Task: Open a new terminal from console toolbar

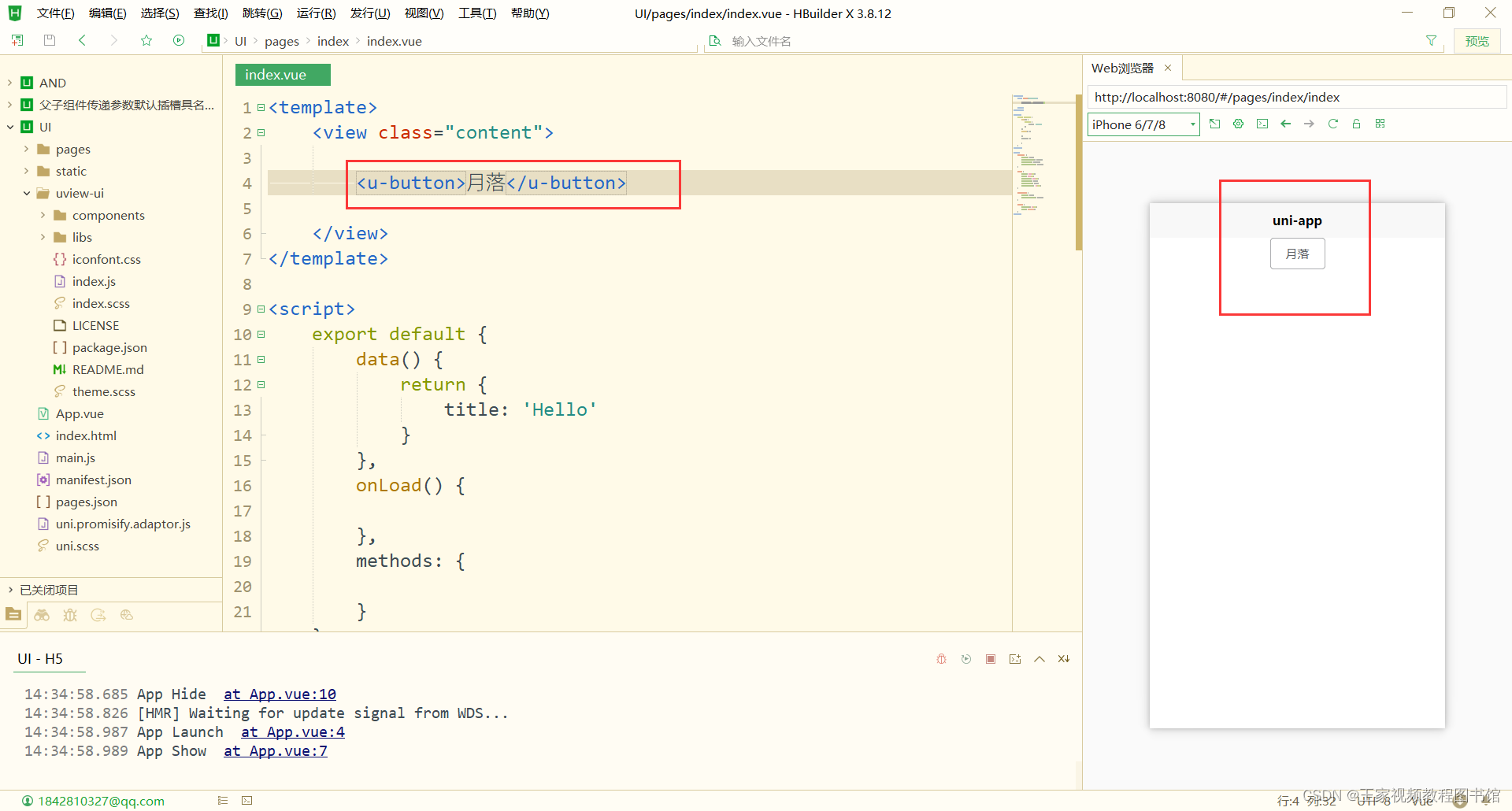Action: [x=1015, y=659]
